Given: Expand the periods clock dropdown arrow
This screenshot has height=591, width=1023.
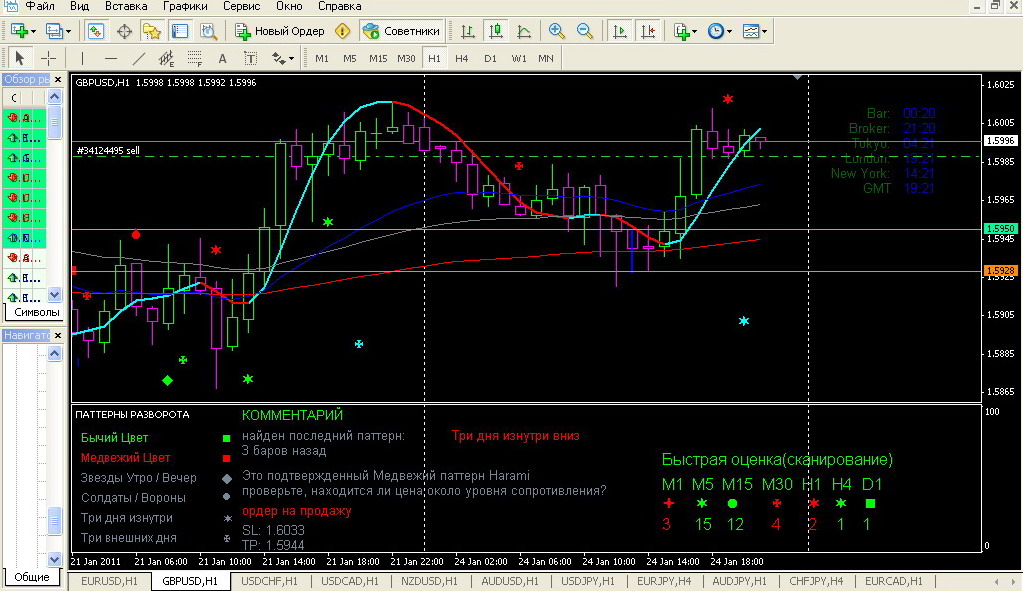Looking at the screenshot, I should [729, 31].
